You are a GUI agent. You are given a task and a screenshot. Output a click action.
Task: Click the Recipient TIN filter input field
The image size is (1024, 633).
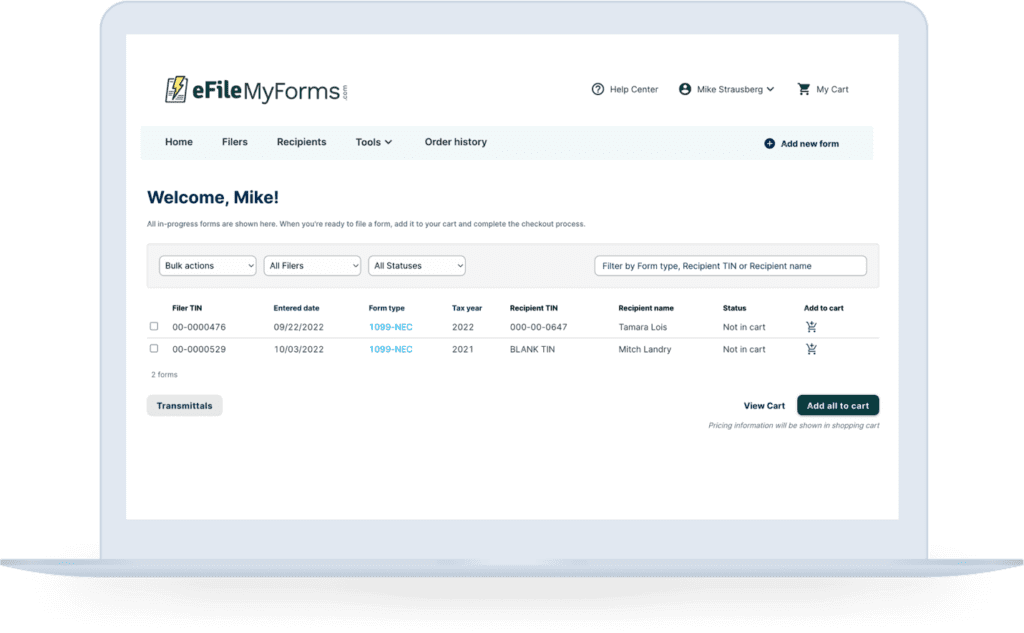point(730,265)
